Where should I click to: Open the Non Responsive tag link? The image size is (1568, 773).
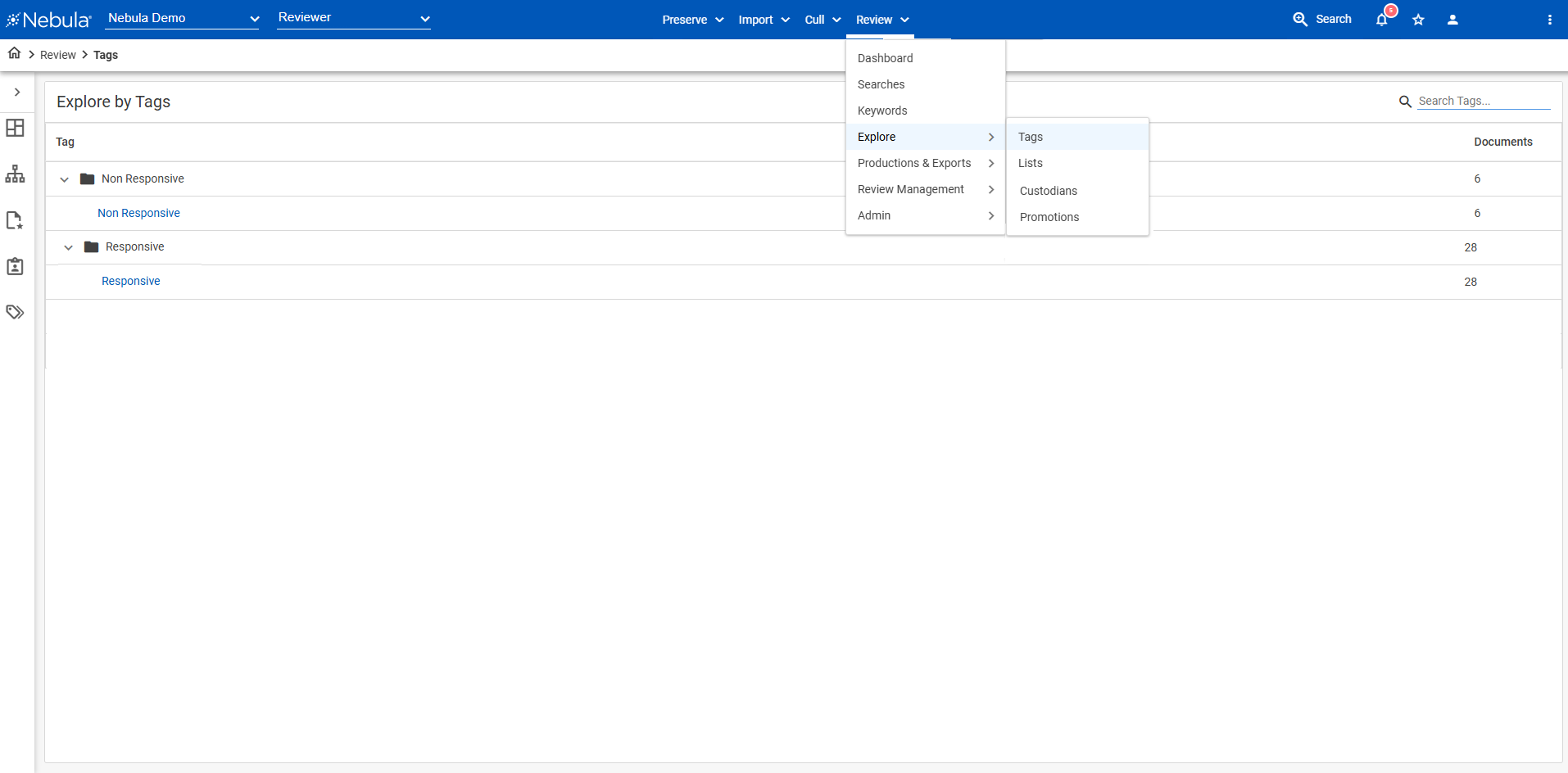point(138,213)
